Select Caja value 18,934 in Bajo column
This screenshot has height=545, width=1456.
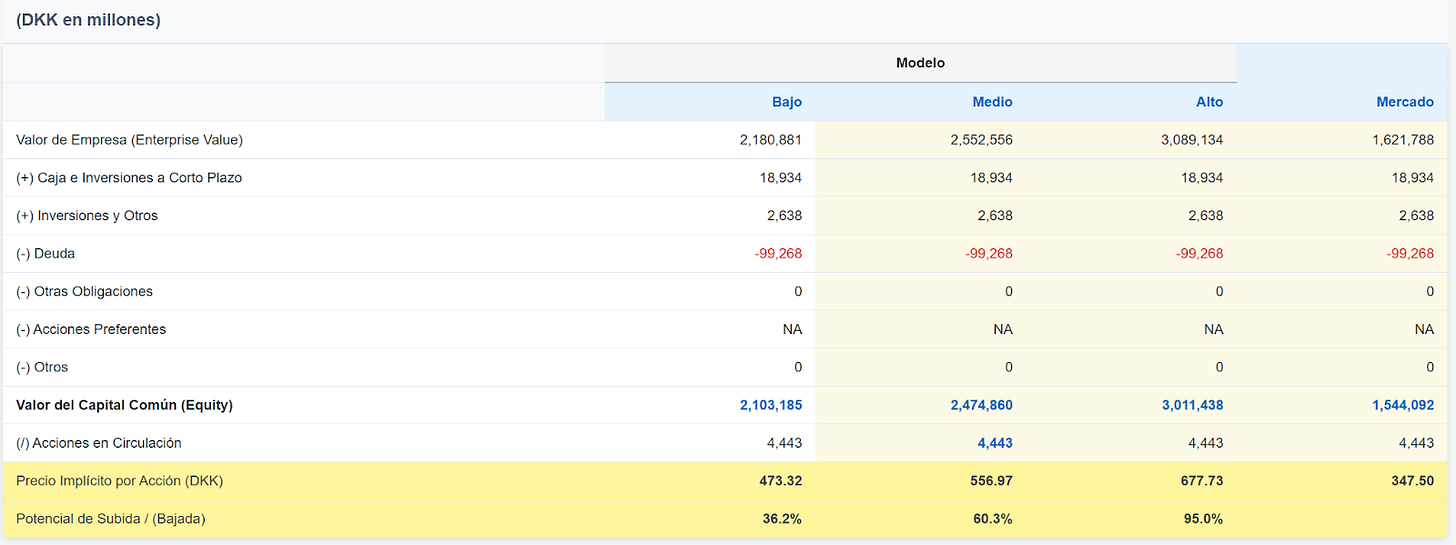coord(780,178)
